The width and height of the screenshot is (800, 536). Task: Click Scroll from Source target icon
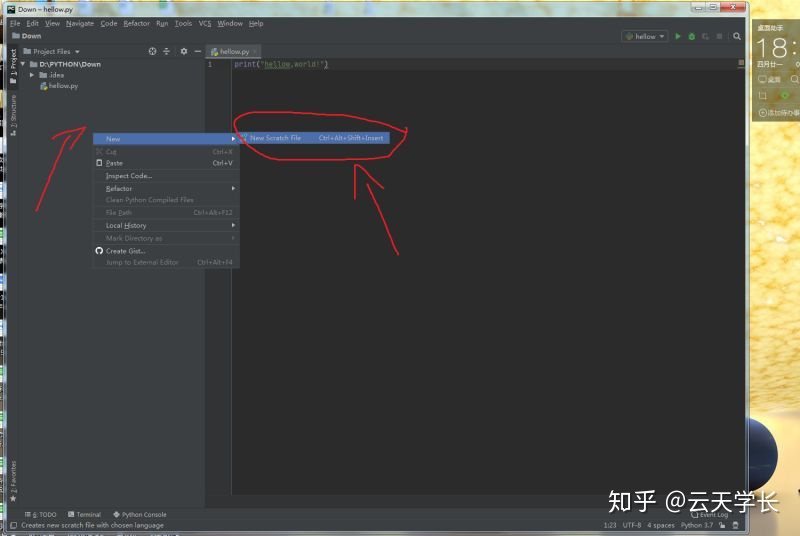(x=152, y=51)
